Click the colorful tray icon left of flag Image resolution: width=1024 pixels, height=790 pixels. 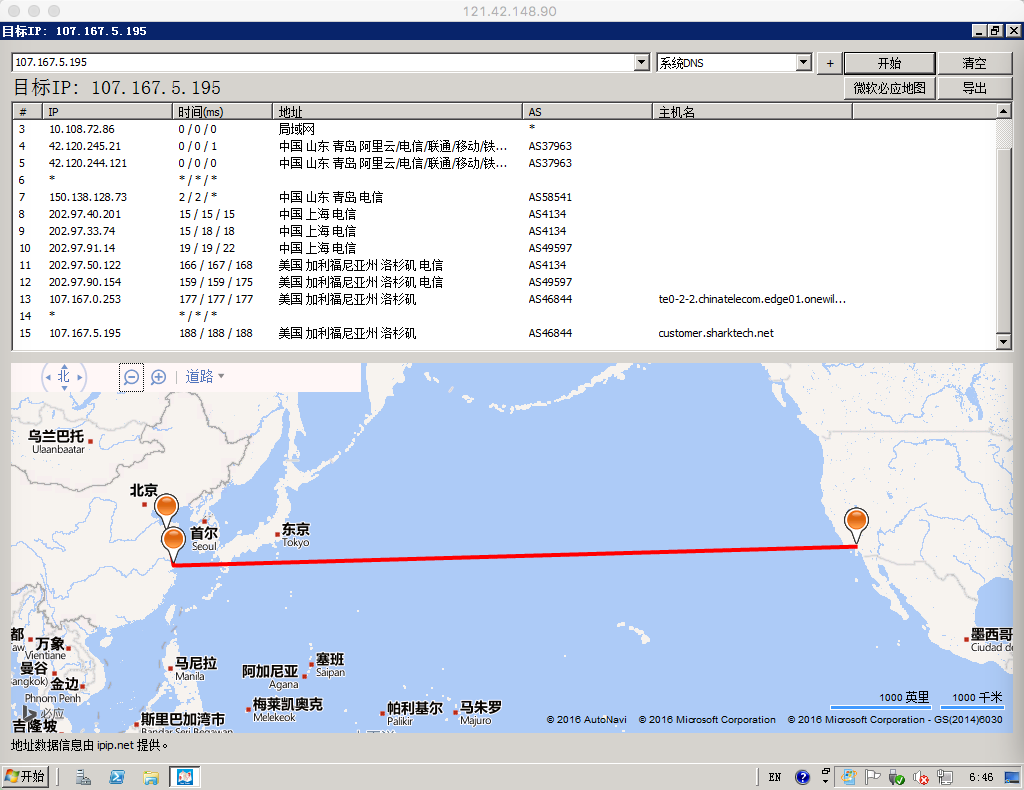click(848, 777)
